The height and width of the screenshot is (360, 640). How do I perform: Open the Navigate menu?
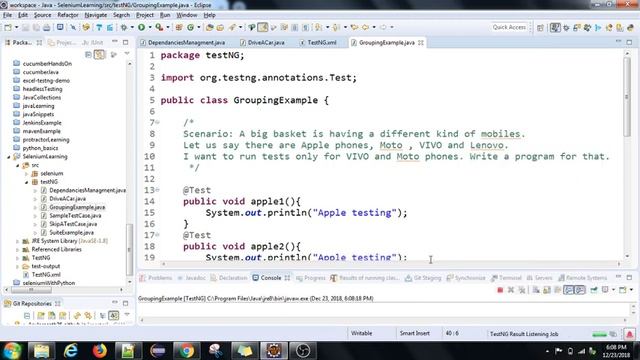click(96, 15)
